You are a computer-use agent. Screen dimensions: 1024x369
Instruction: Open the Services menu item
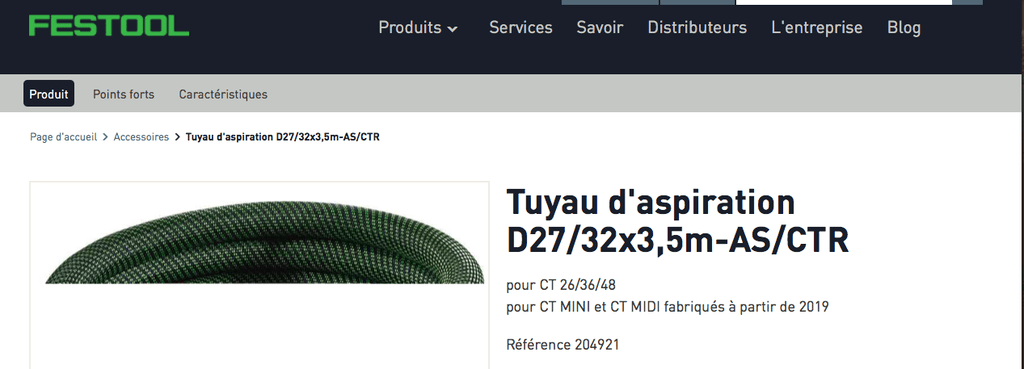pos(520,27)
